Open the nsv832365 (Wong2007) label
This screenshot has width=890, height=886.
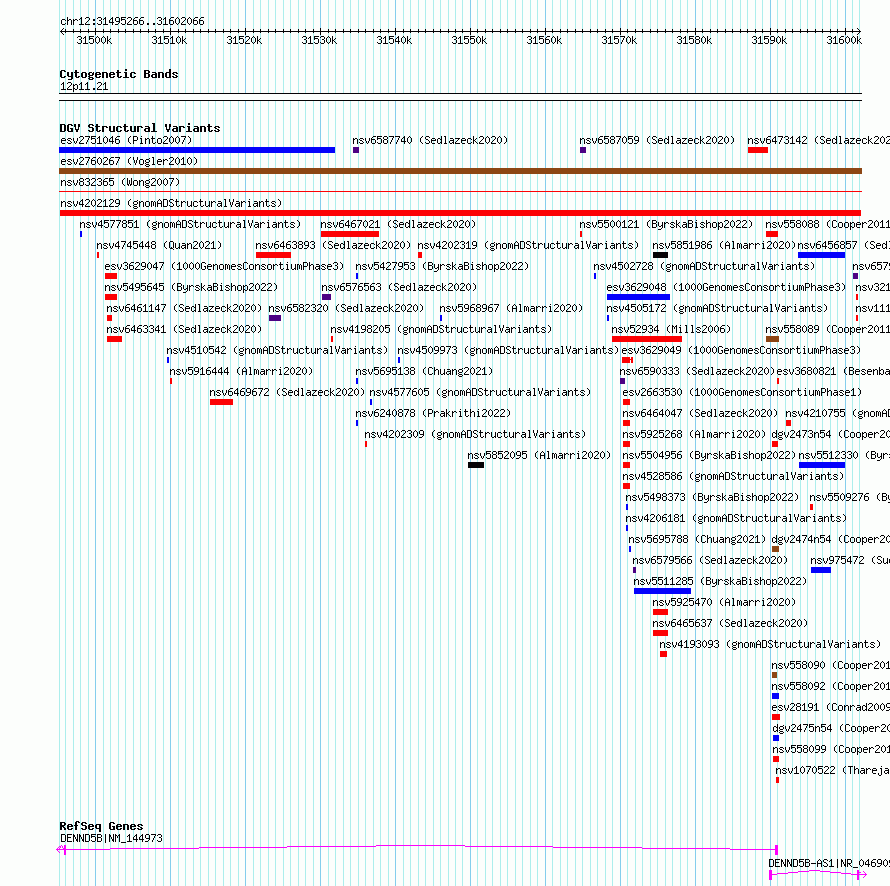pos(120,182)
